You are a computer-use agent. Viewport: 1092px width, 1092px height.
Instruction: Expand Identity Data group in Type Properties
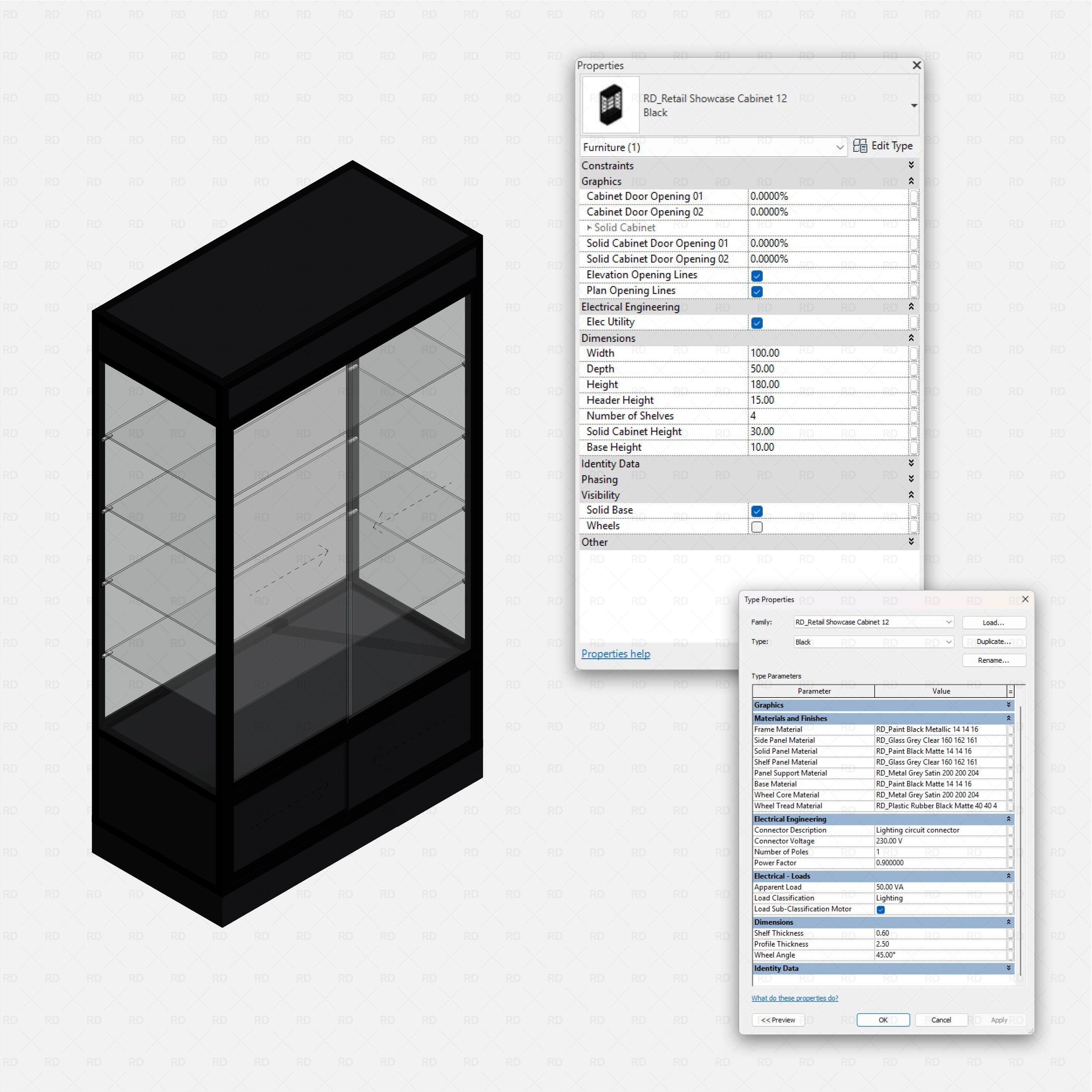[x=1008, y=968]
